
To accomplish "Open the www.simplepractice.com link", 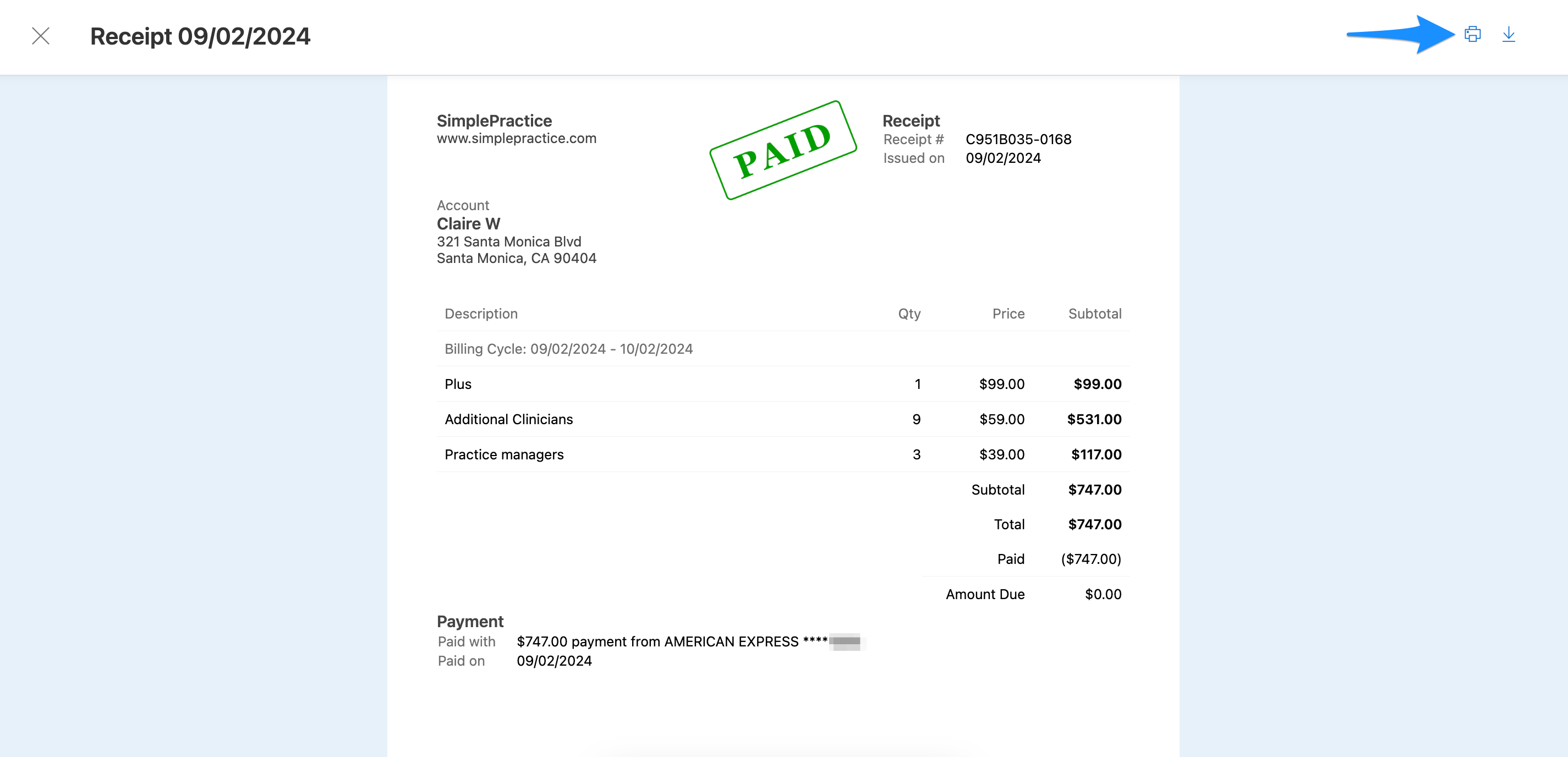I will pos(516,138).
